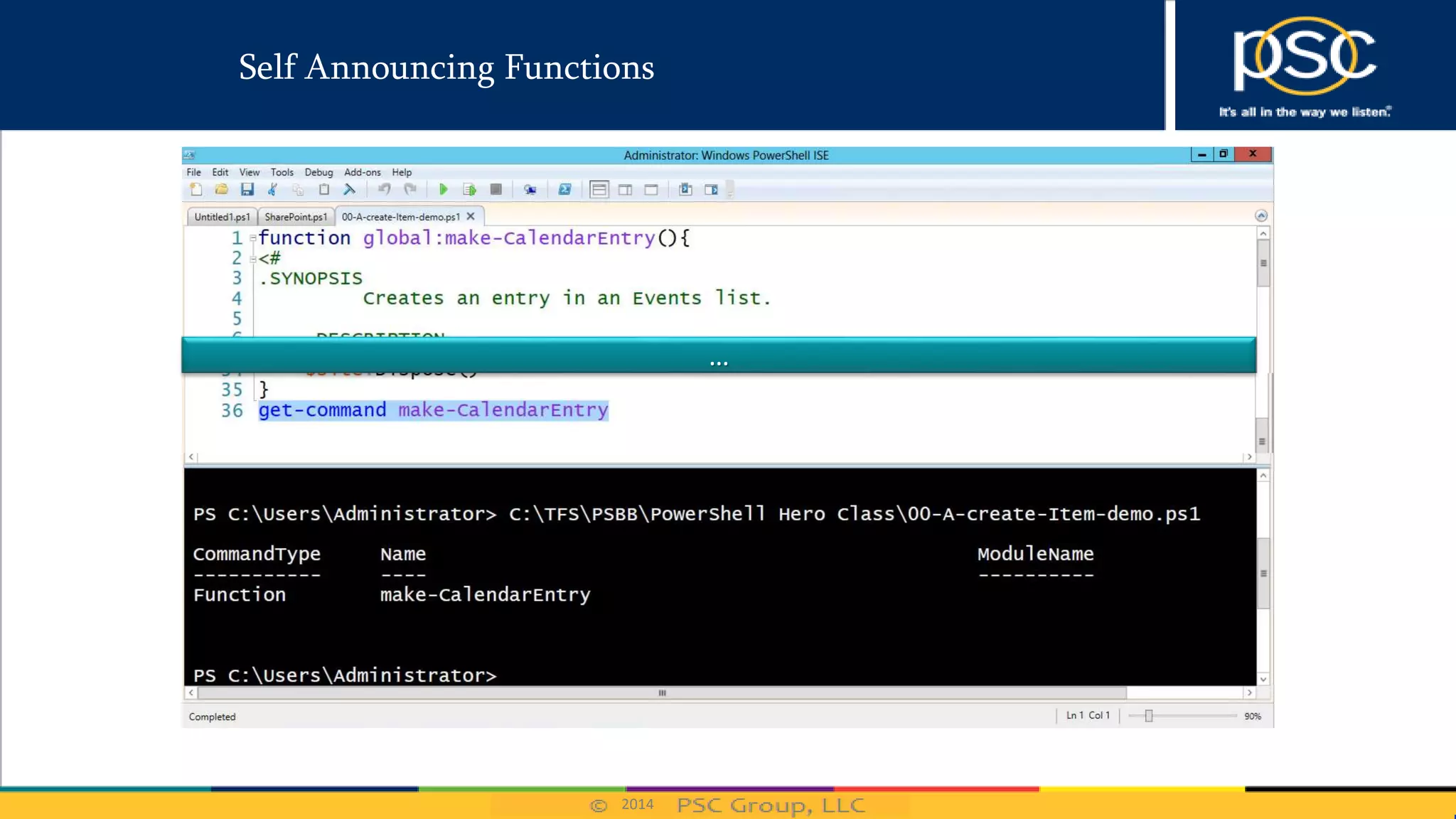Open the Add-ons menu

pos(363,172)
